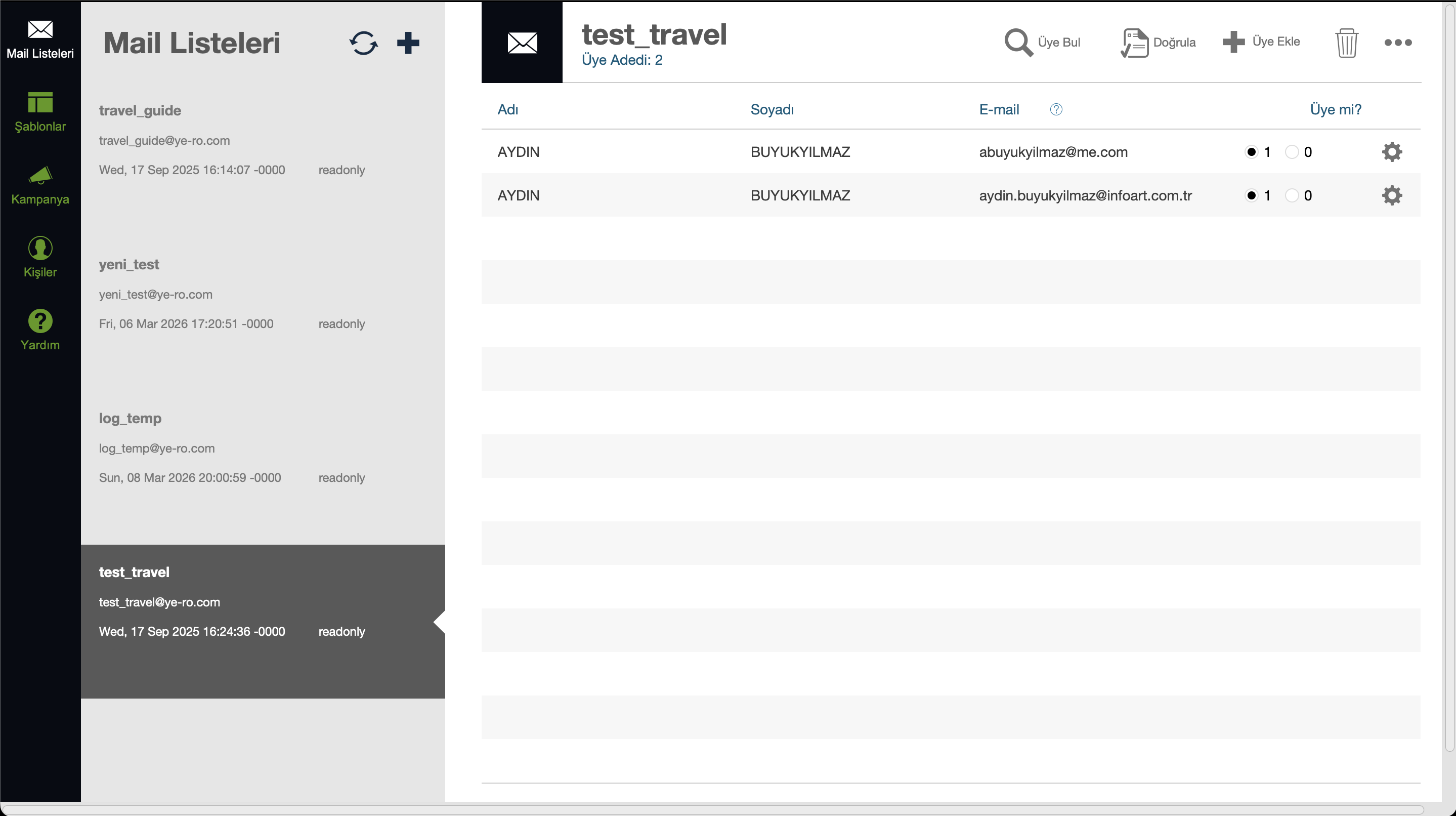Open the three-dots more options menu

1398,43
